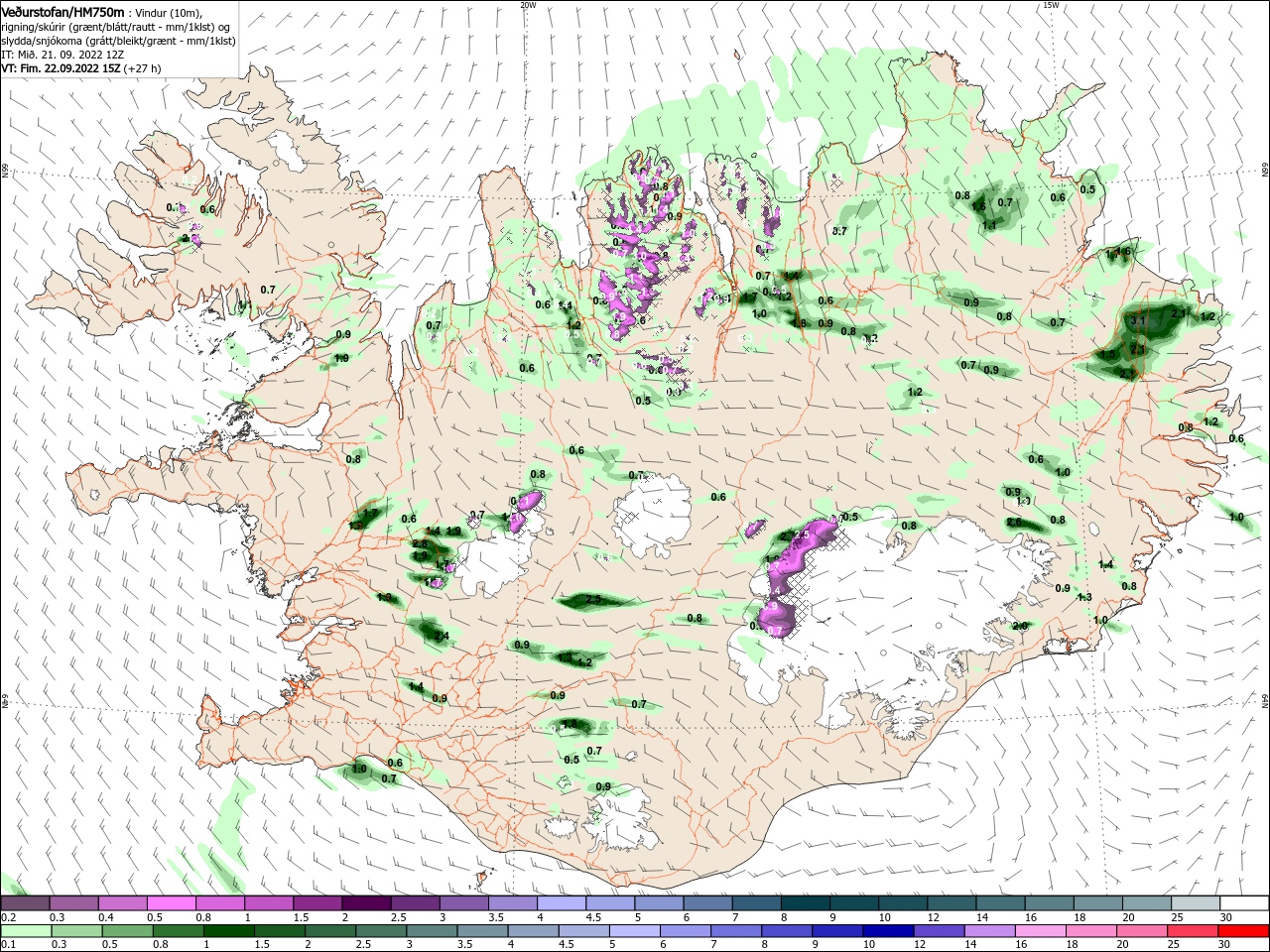Click the blue swatch labeled 8 in lower legend row
The image size is (1270, 952).
tap(789, 931)
